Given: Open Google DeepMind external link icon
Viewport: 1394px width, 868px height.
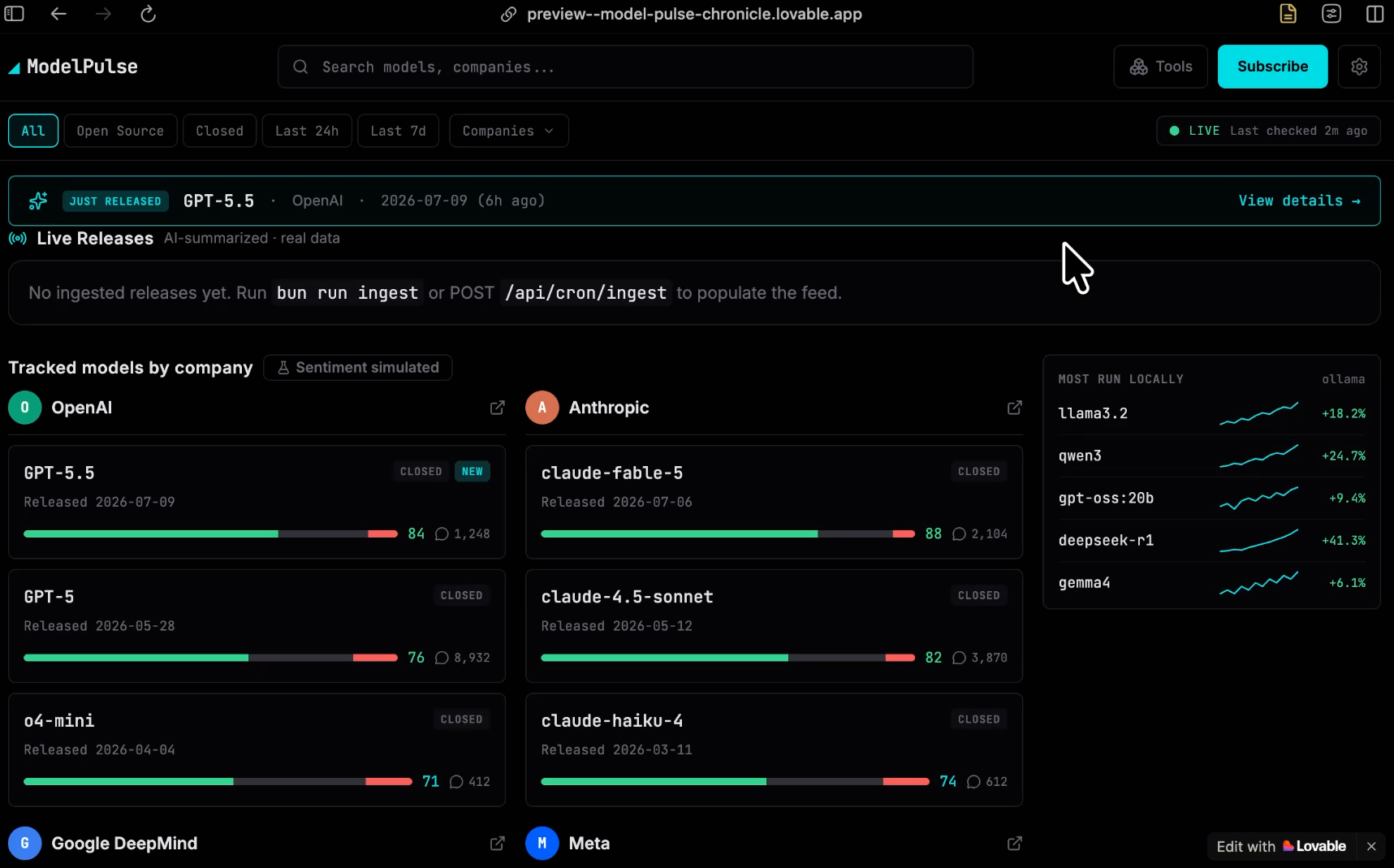Looking at the screenshot, I should 497,844.
